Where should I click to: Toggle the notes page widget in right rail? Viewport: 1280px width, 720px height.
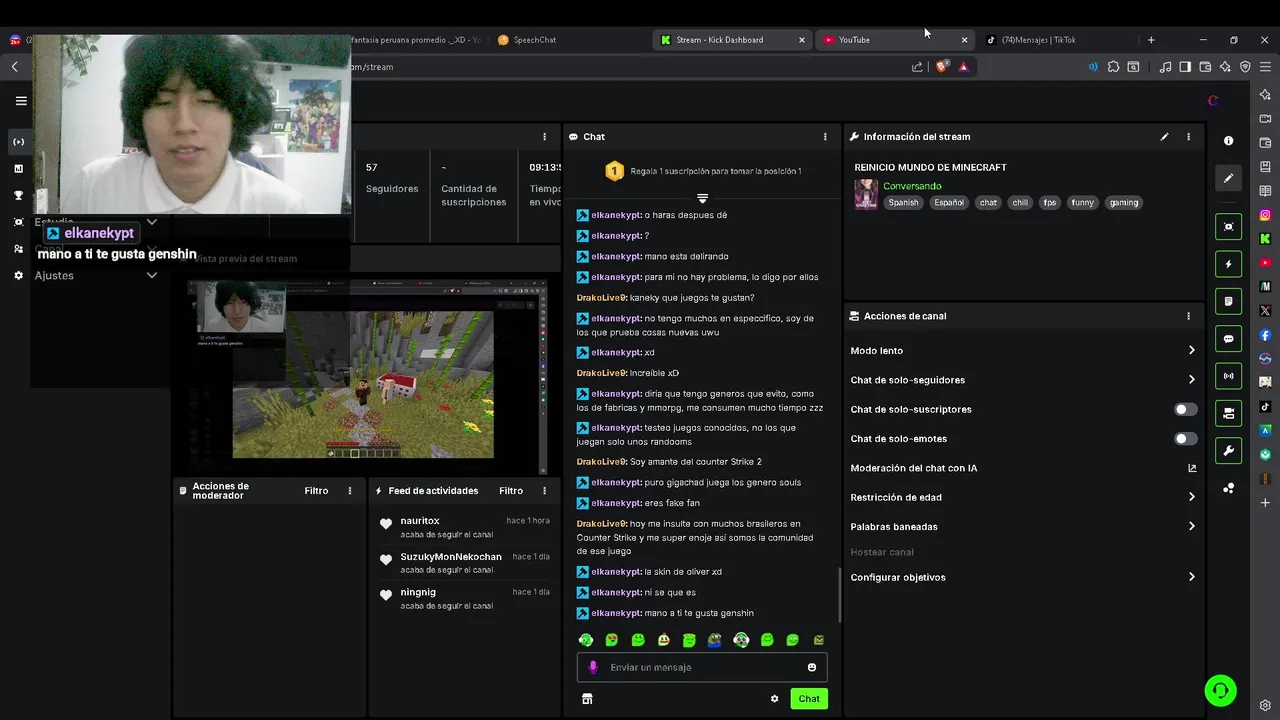pos(1229,301)
